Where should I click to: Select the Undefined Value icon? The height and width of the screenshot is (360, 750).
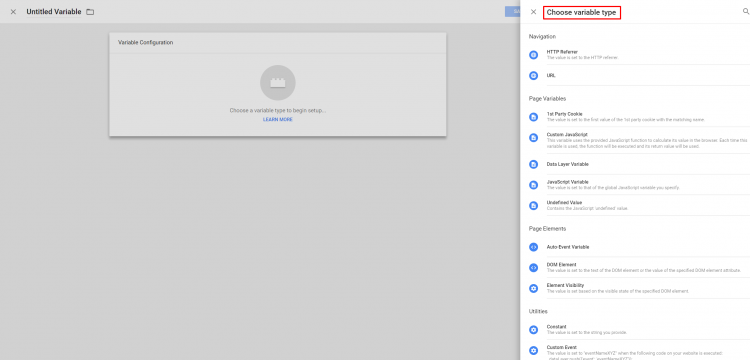coord(533,206)
